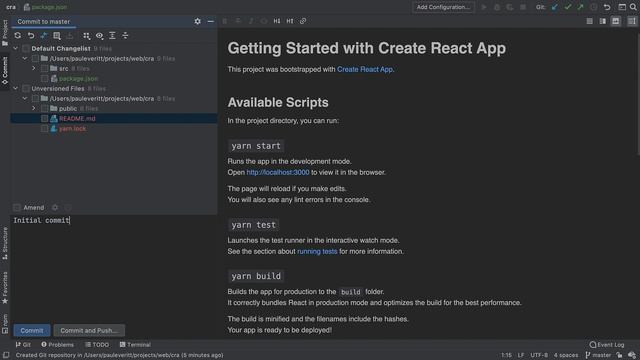Follow the running tests link

tap(317, 251)
